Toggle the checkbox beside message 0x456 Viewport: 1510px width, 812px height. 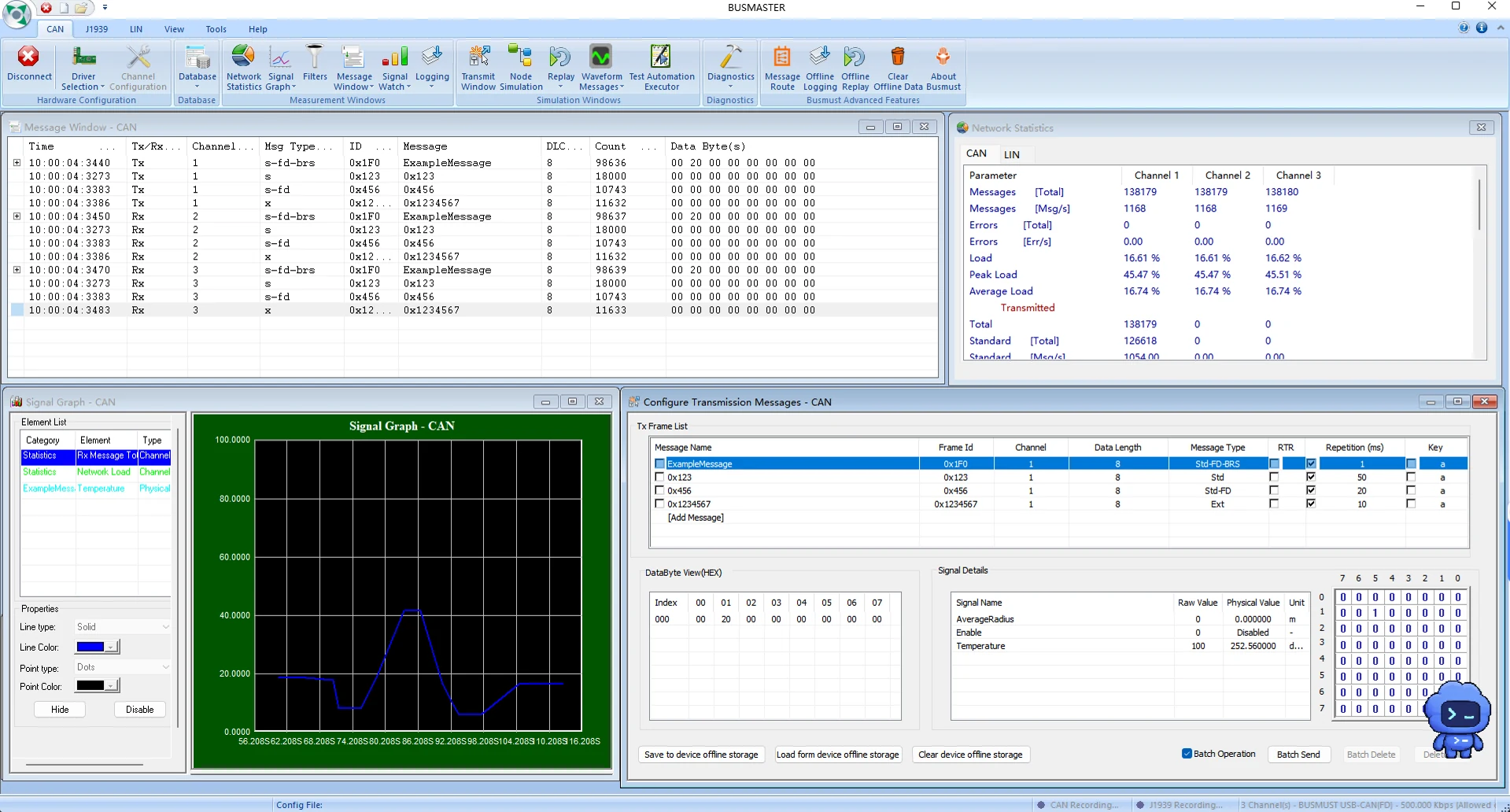click(x=659, y=490)
